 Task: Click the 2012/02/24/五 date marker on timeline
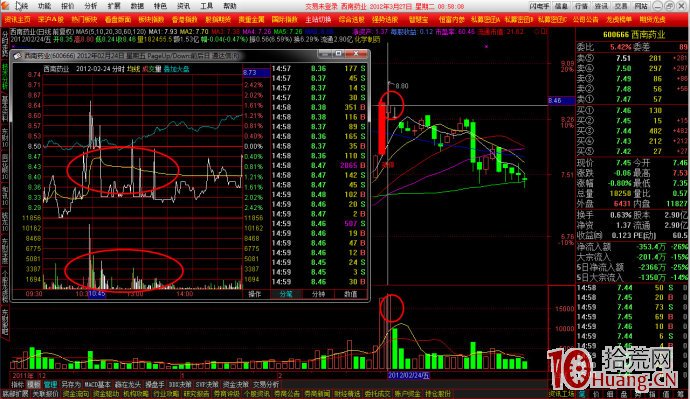point(408,375)
